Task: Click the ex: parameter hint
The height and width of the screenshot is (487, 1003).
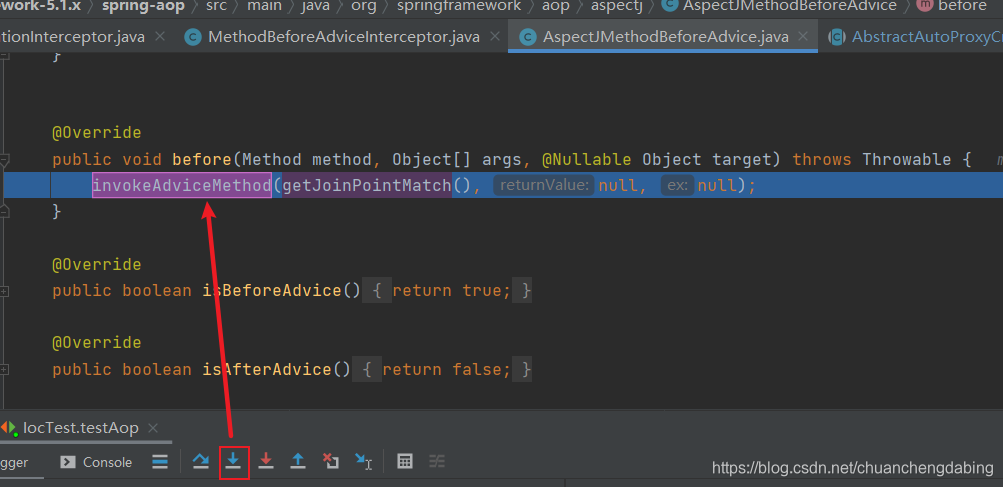Action: tap(677, 186)
